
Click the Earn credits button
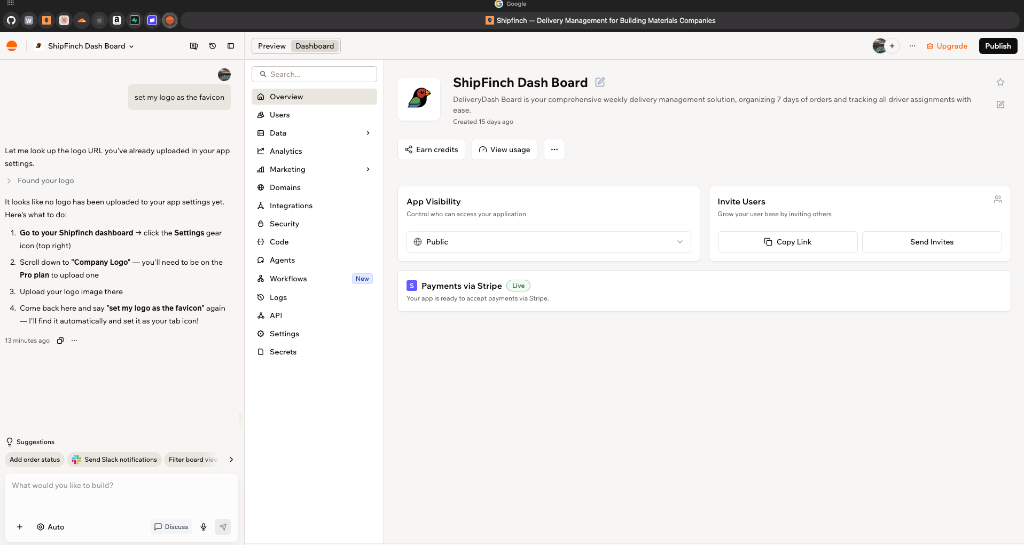pos(431,149)
